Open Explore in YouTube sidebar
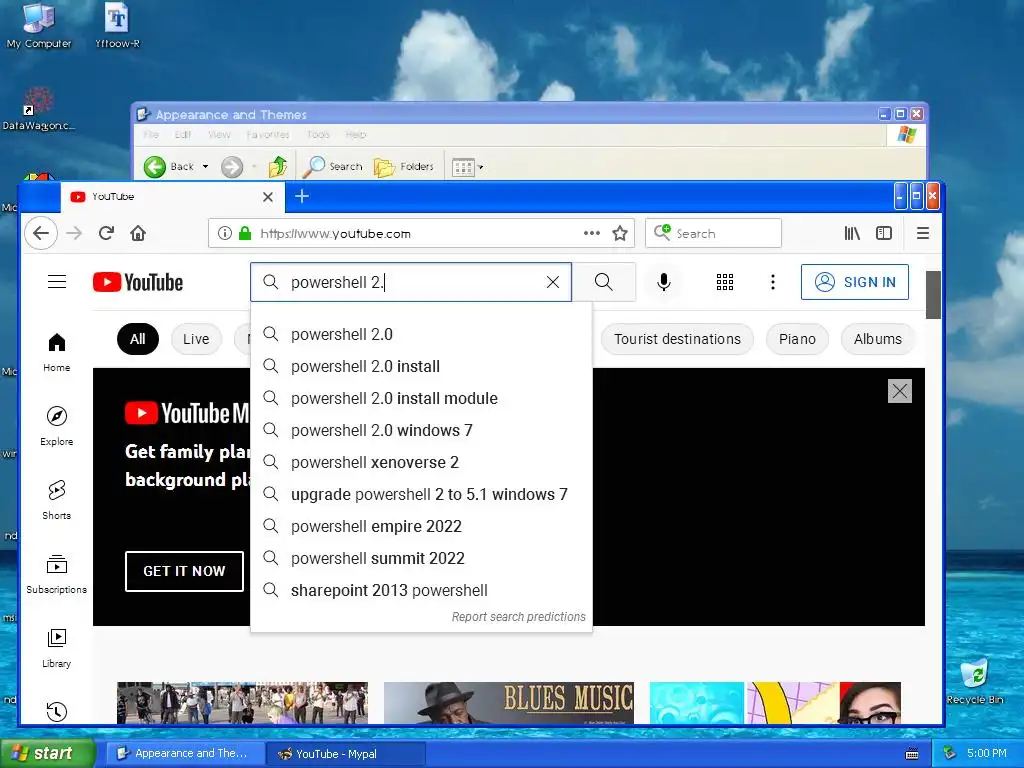1024x768 pixels. pos(57,426)
